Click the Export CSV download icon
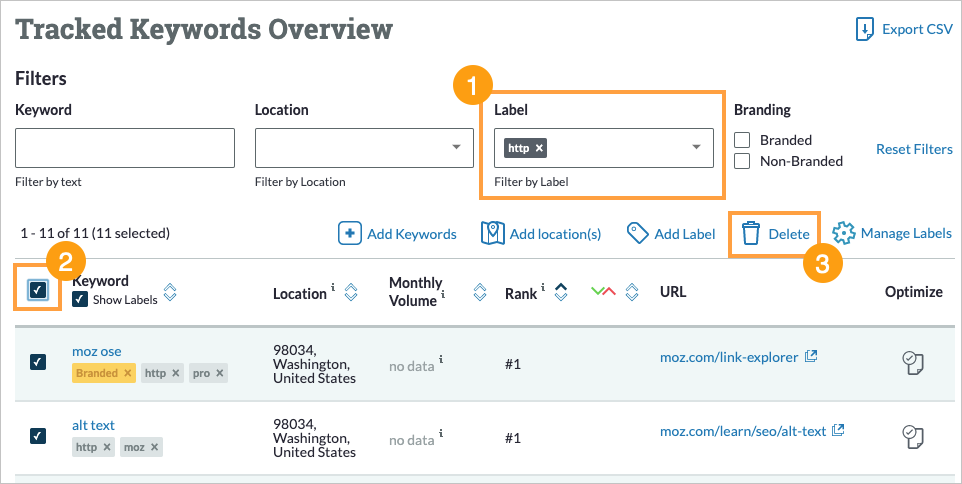962x484 pixels. click(865, 29)
